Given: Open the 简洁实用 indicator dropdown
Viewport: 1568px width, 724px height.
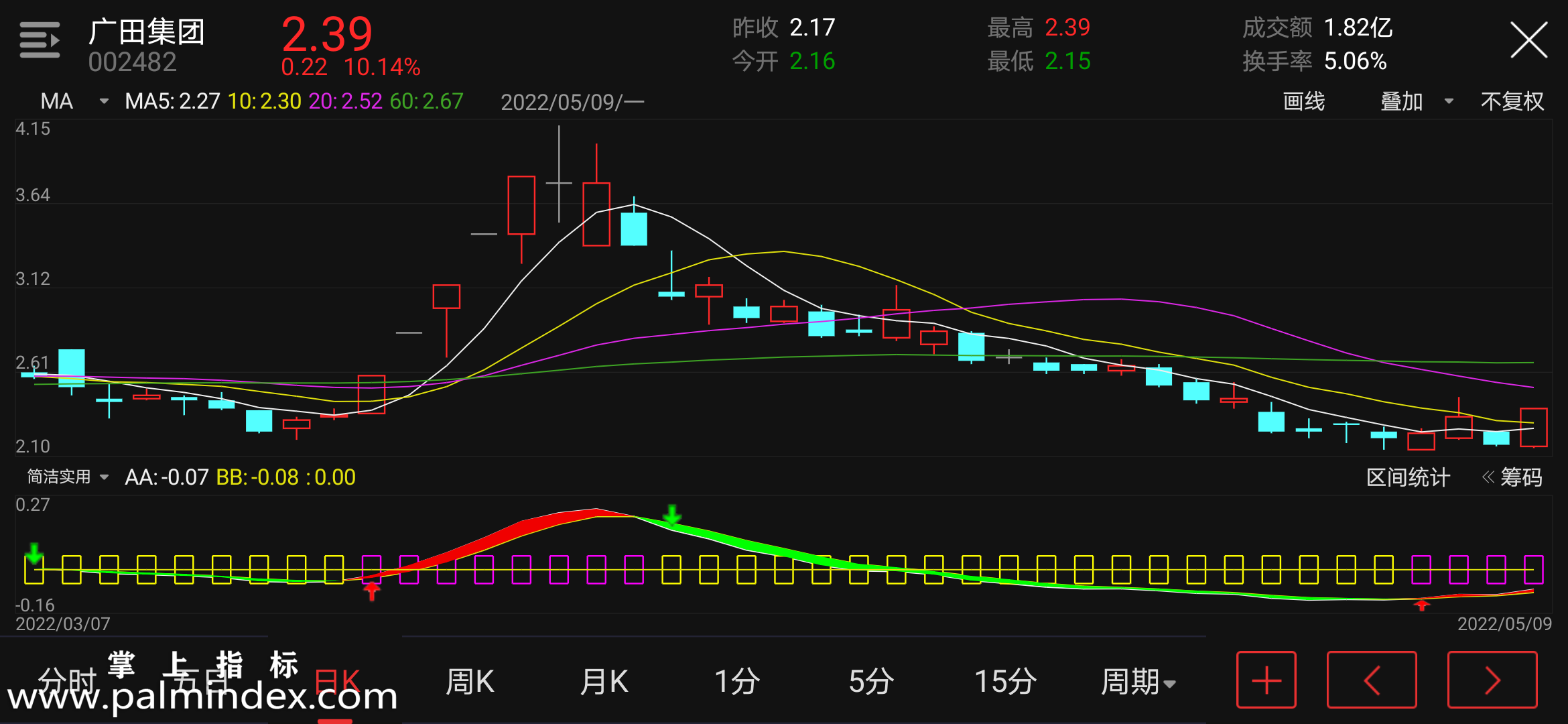Looking at the screenshot, I should (x=68, y=477).
